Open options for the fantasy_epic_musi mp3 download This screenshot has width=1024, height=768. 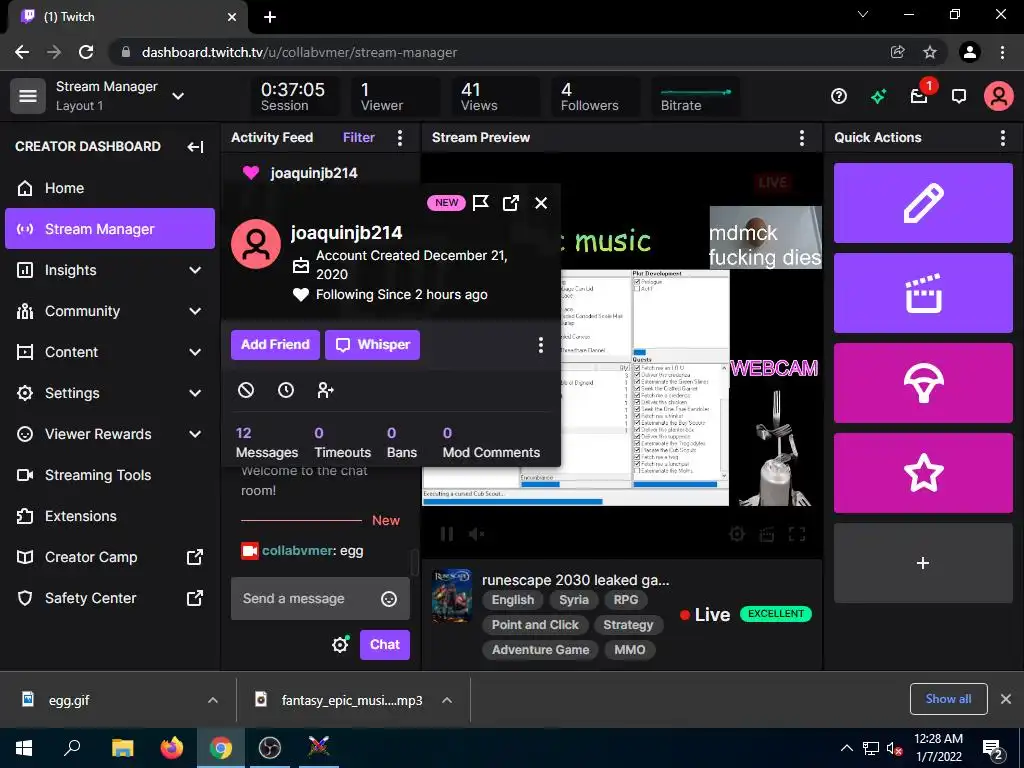tap(447, 700)
